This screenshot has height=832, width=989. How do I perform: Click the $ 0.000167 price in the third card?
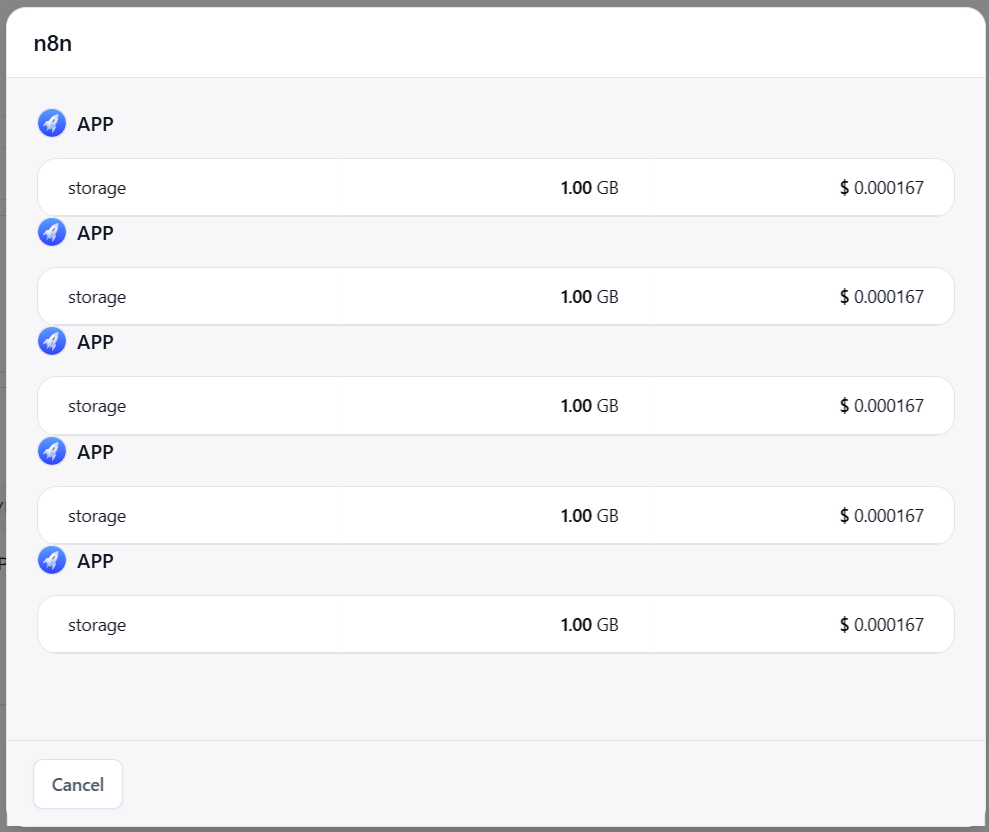[882, 406]
